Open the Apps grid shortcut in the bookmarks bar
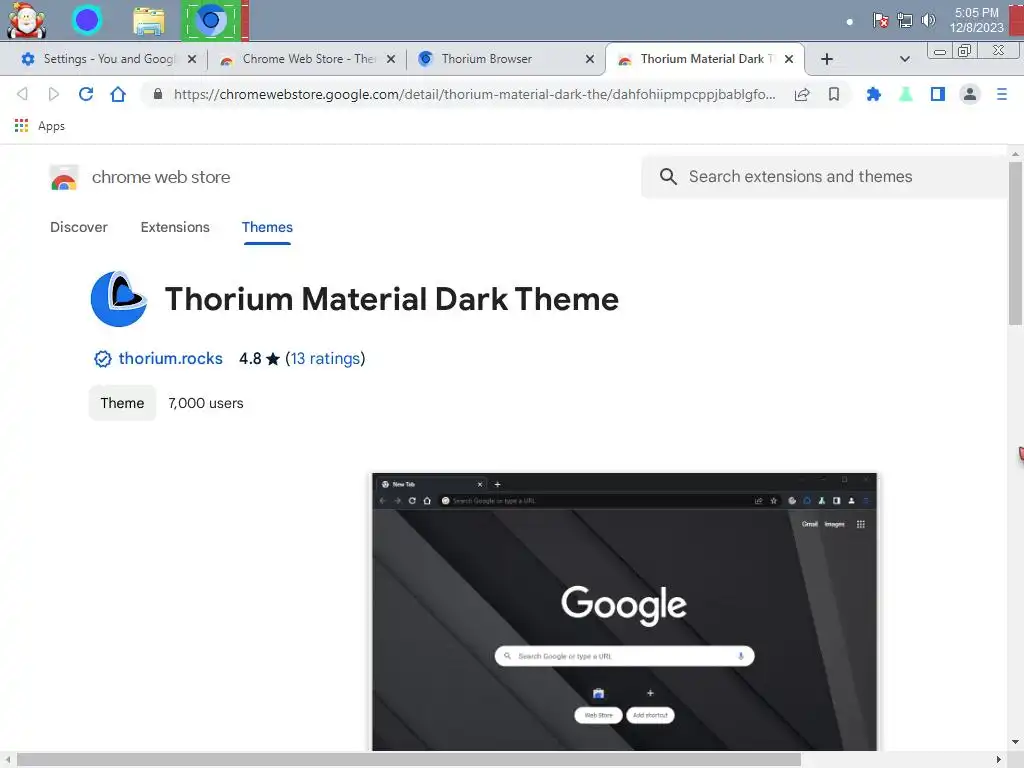 (40, 125)
